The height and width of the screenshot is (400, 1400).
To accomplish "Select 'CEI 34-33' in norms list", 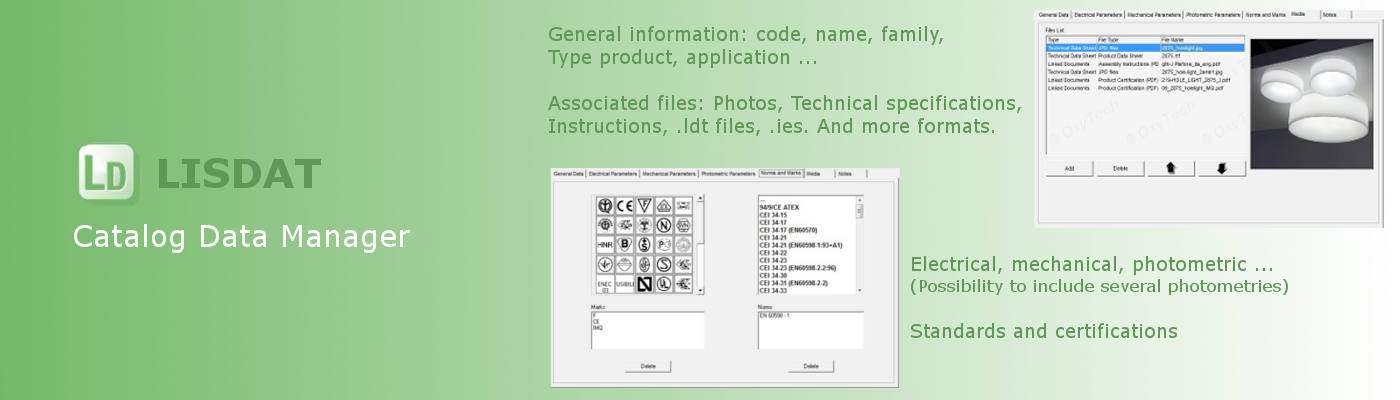I will pyautogui.click(x=774, y=290).
